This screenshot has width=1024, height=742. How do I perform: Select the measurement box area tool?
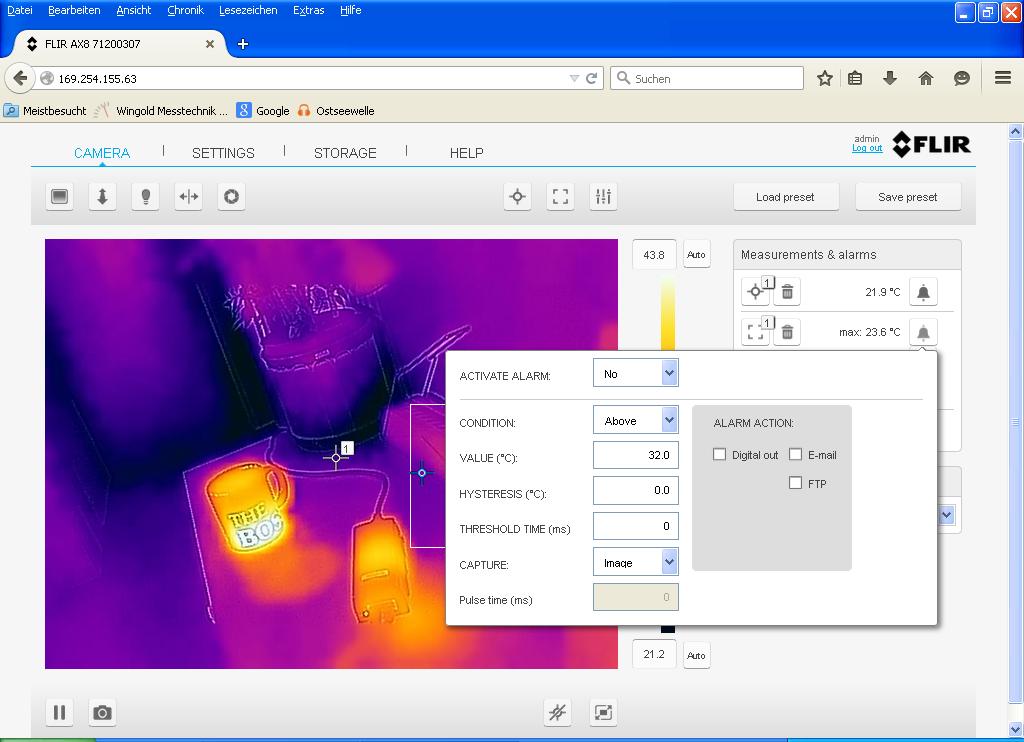561,197
